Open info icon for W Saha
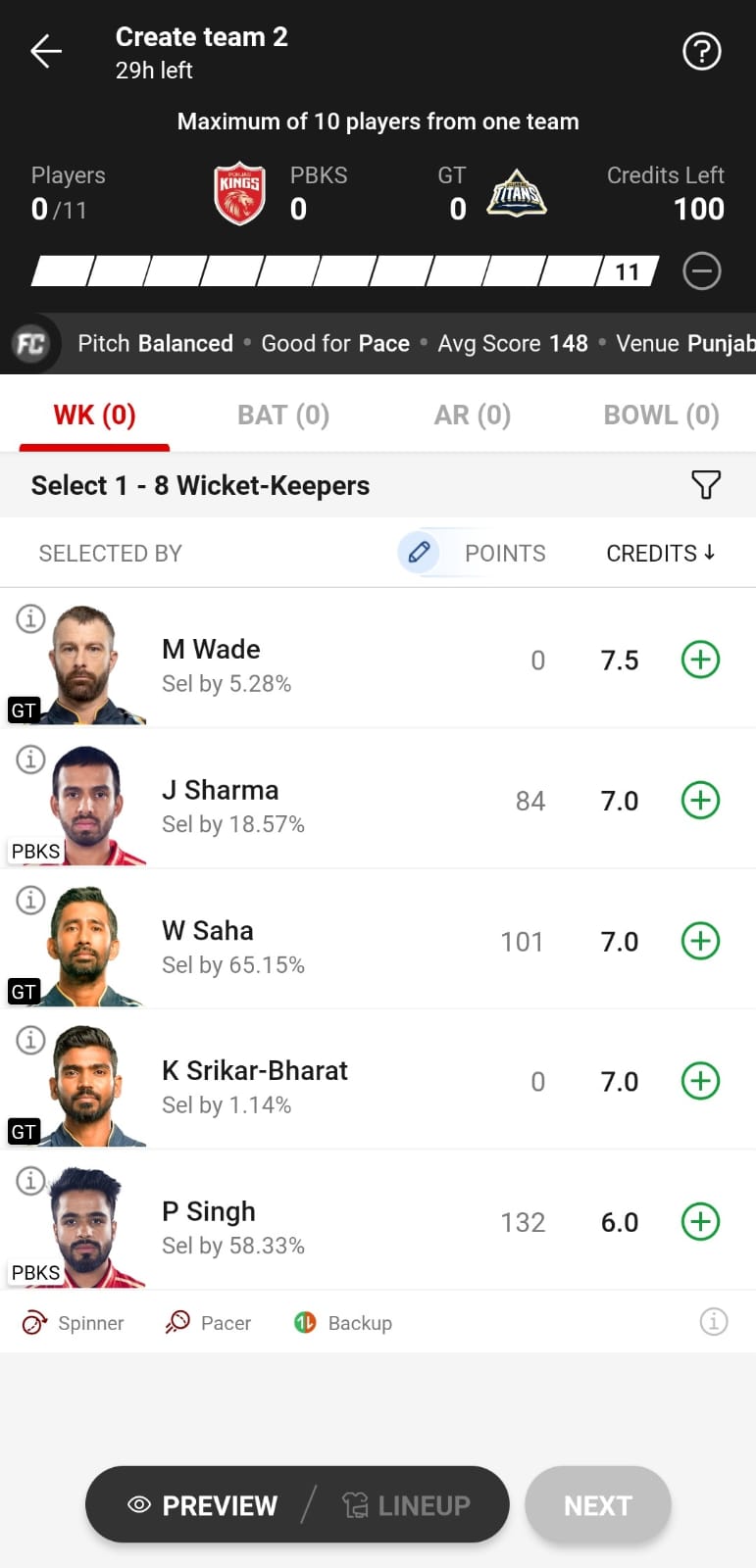Image resolution: width=756 pixels, height=1568 pixels. coord(30,900)
